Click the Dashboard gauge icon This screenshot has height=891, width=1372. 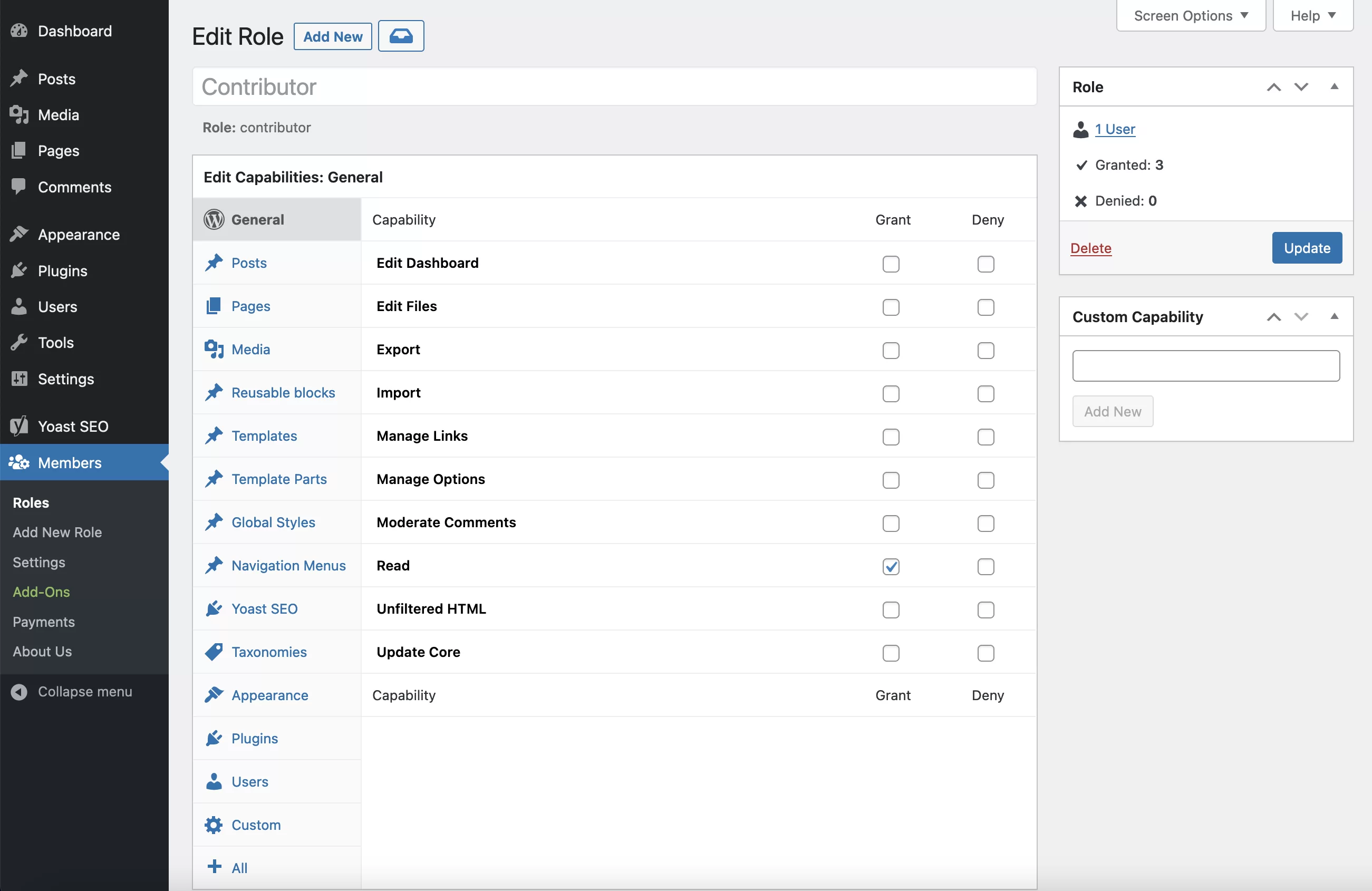[x=19, y=31]
